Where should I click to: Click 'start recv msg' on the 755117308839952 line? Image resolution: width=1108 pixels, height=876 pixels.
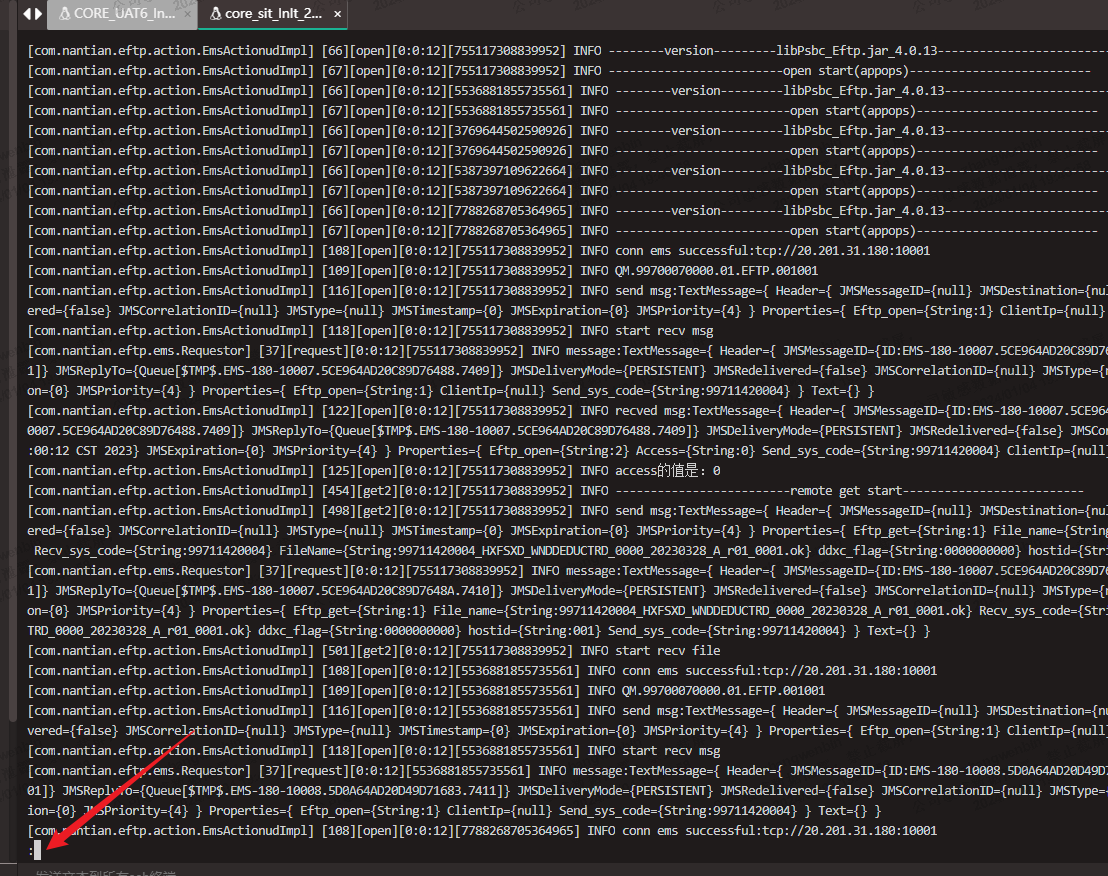click(x=664, y=331)
